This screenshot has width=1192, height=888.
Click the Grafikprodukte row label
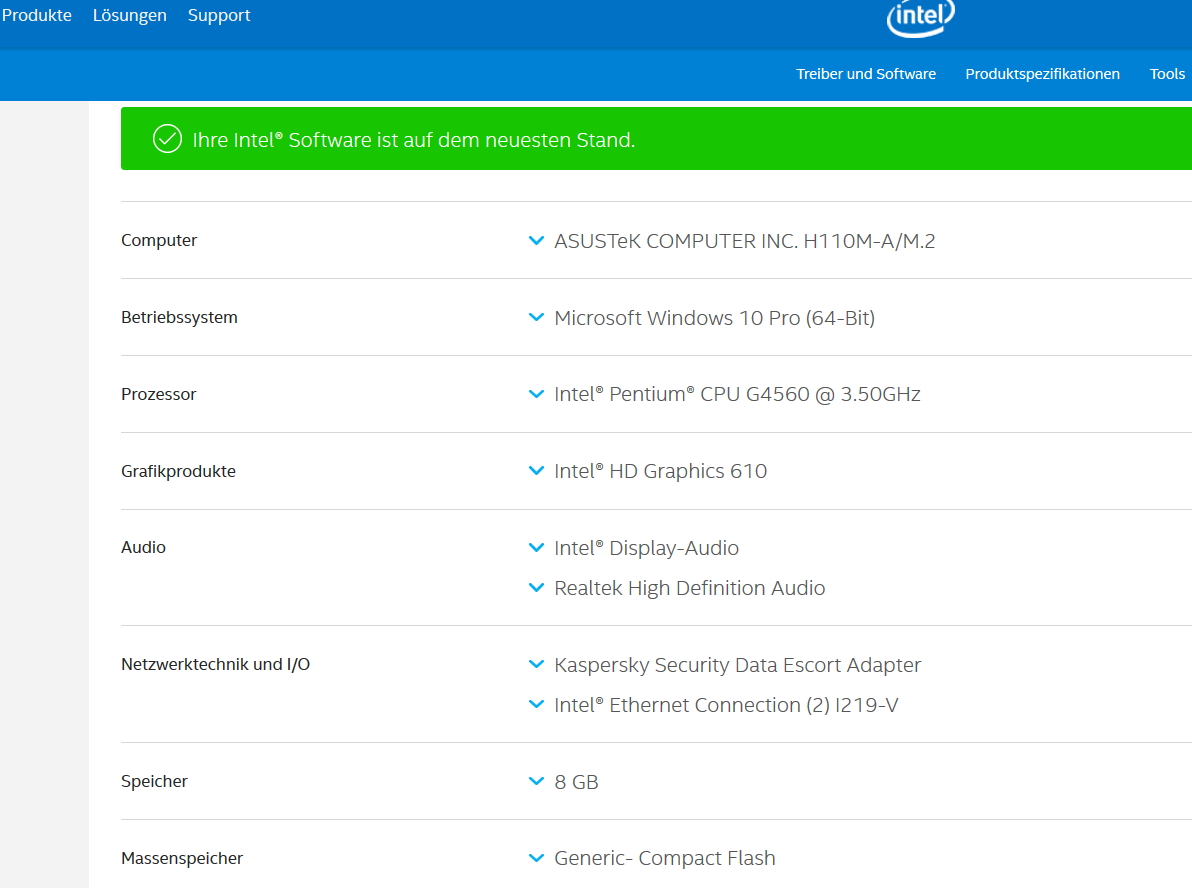click(179, 471)
